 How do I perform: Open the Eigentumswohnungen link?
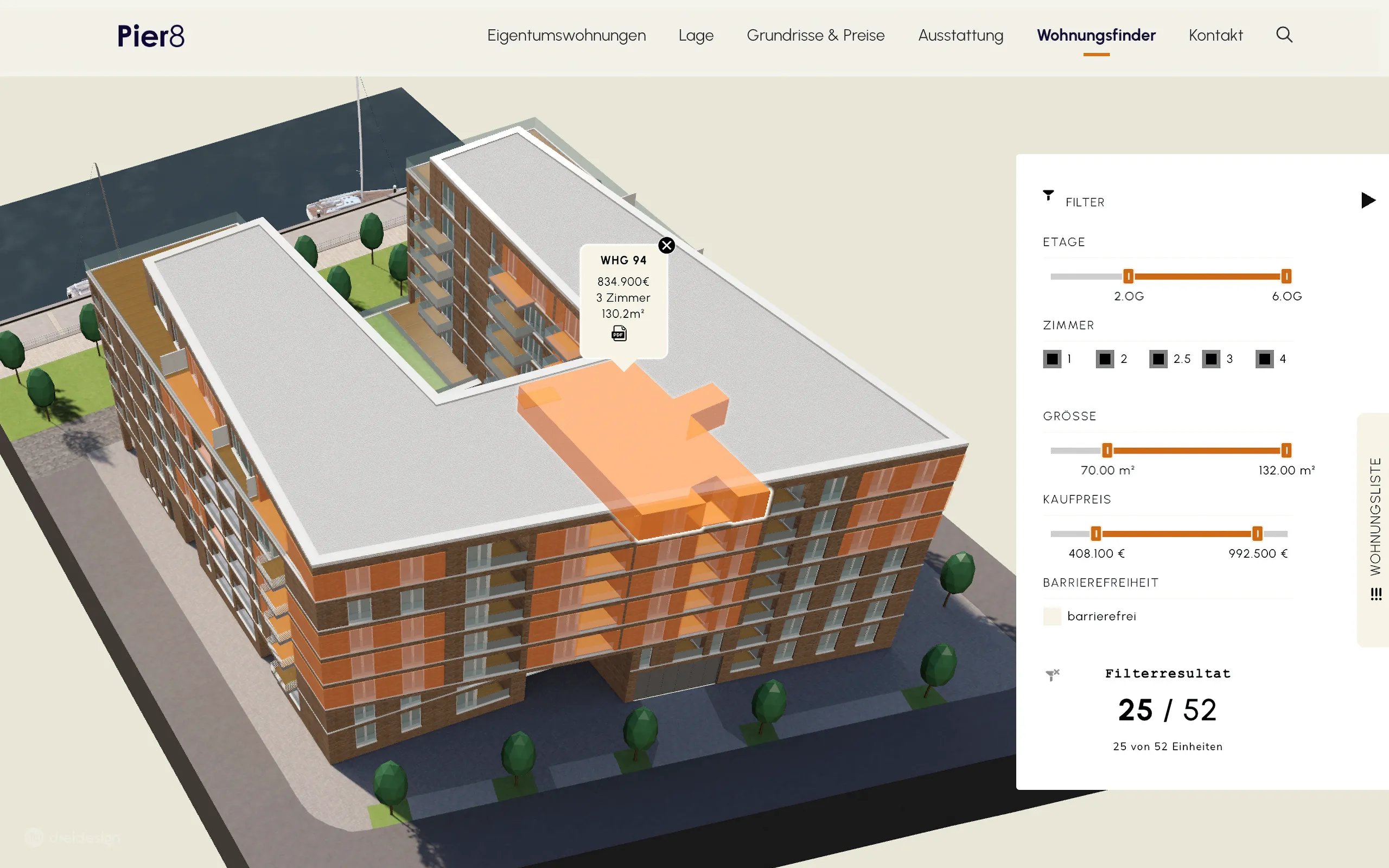tap(566, 36)
